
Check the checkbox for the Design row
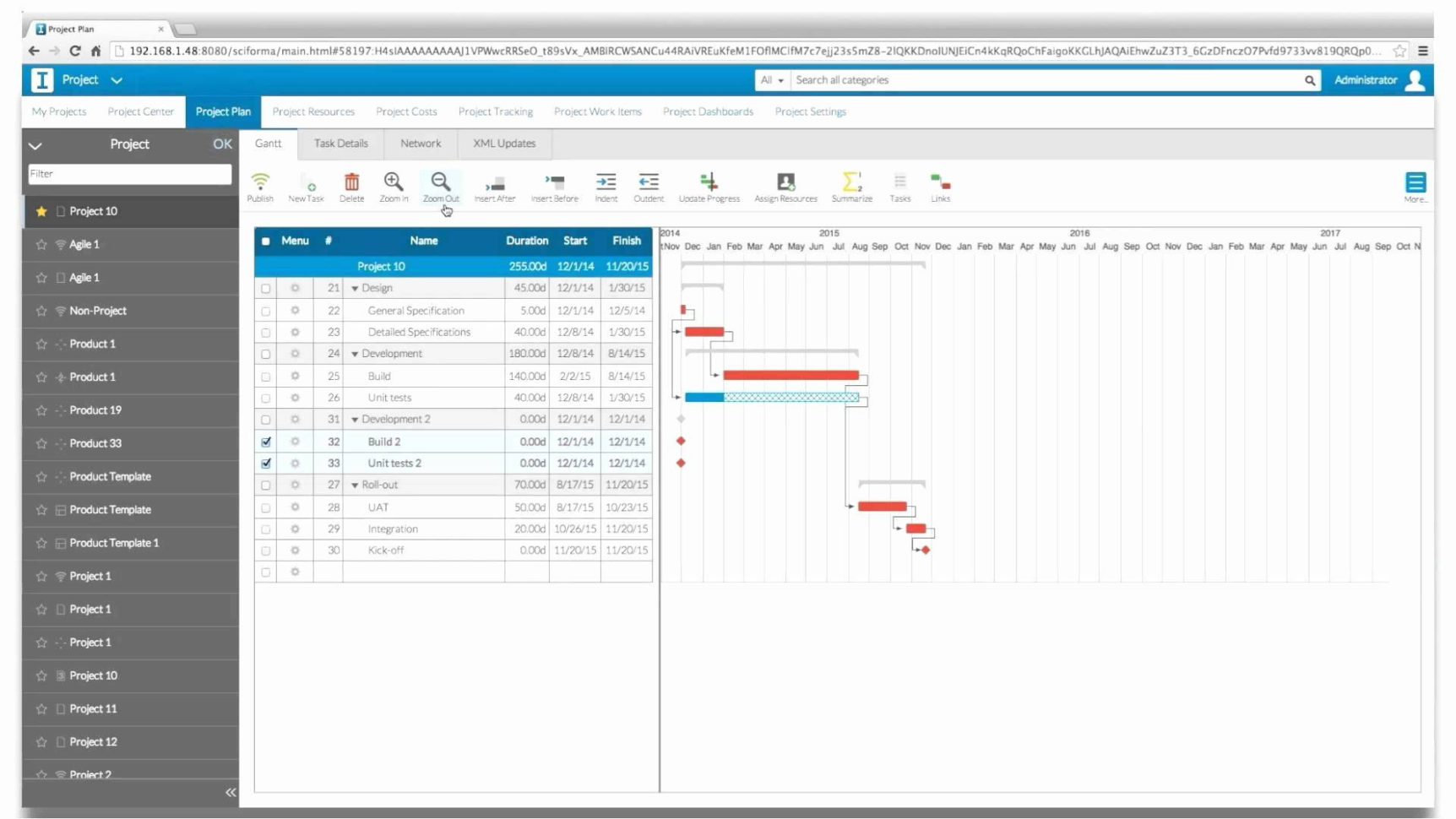click(x=266, y=288)
